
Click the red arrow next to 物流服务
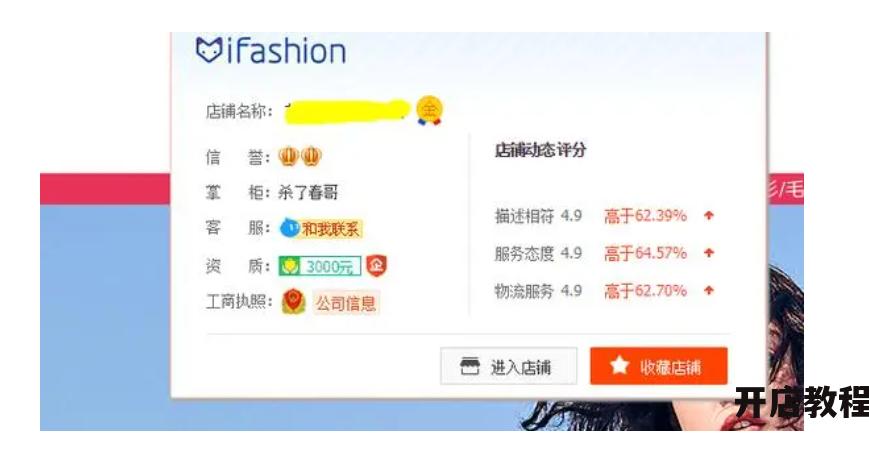[708, 290]
